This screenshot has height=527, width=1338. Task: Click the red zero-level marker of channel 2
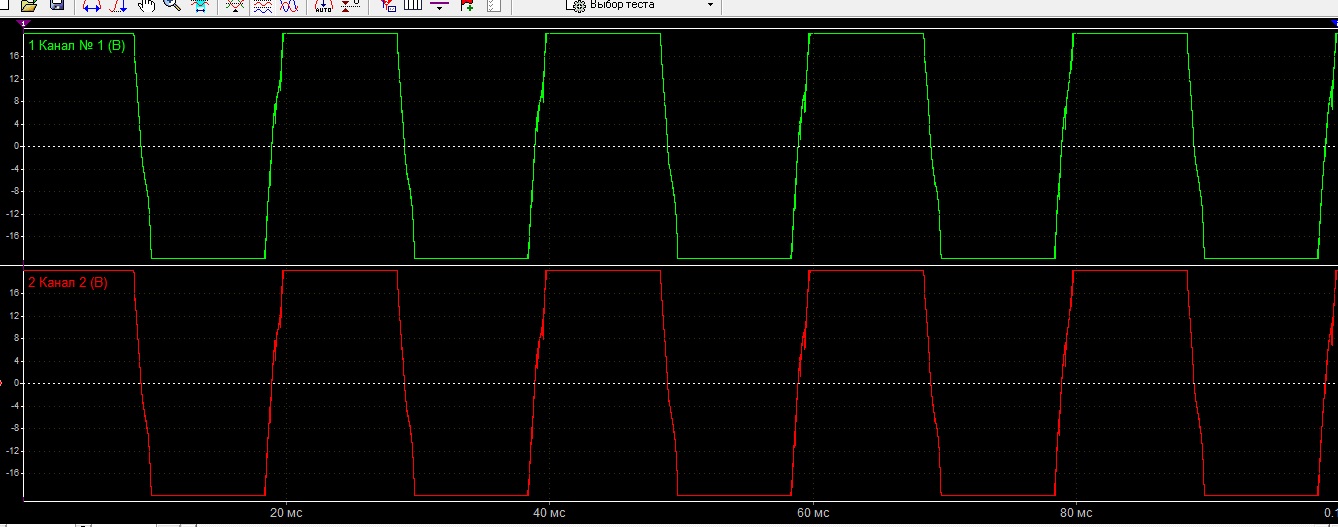pyautogui.click(x=2, y=383)
